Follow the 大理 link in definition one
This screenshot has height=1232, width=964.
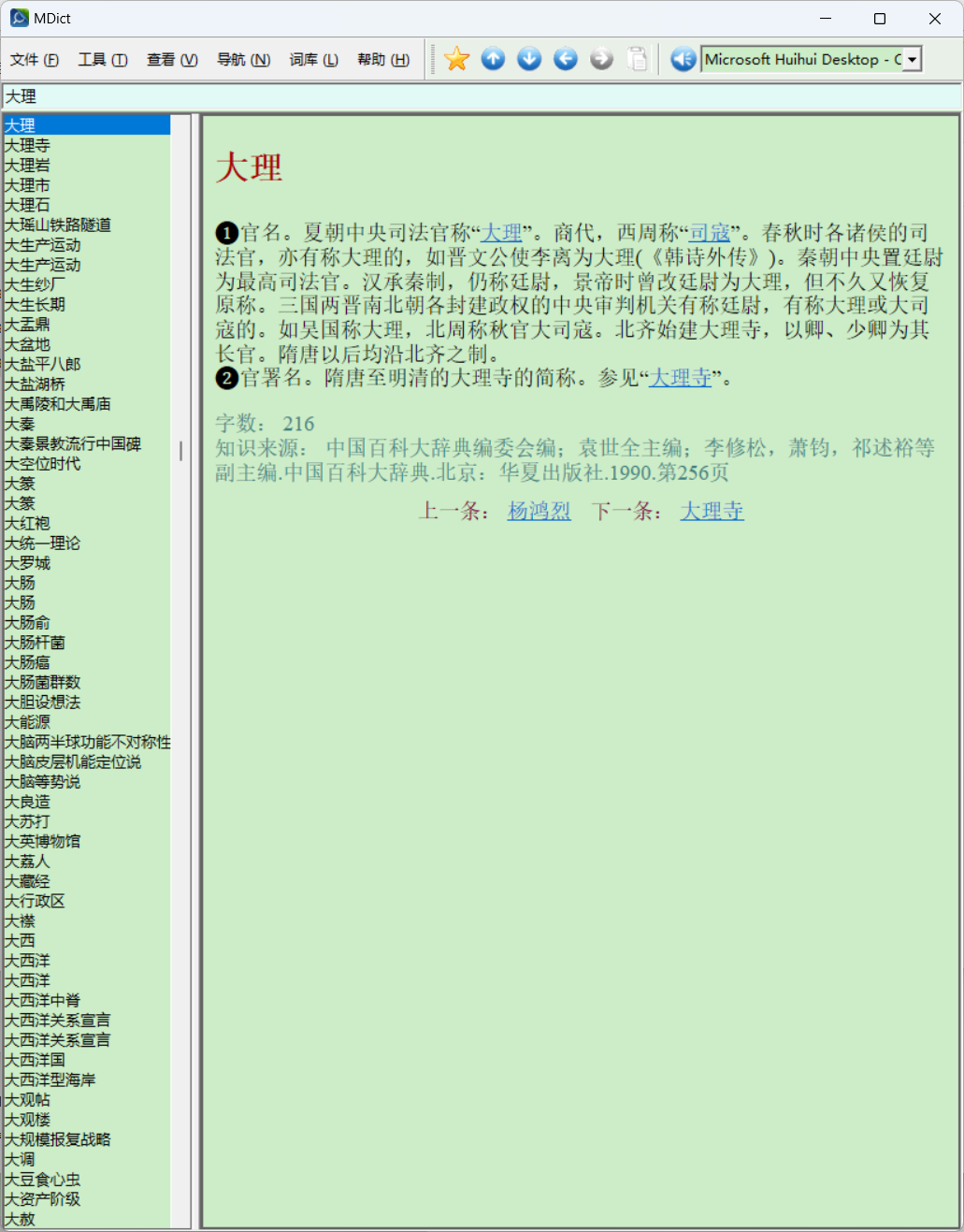pyautogui.click(x=502, y=232)
